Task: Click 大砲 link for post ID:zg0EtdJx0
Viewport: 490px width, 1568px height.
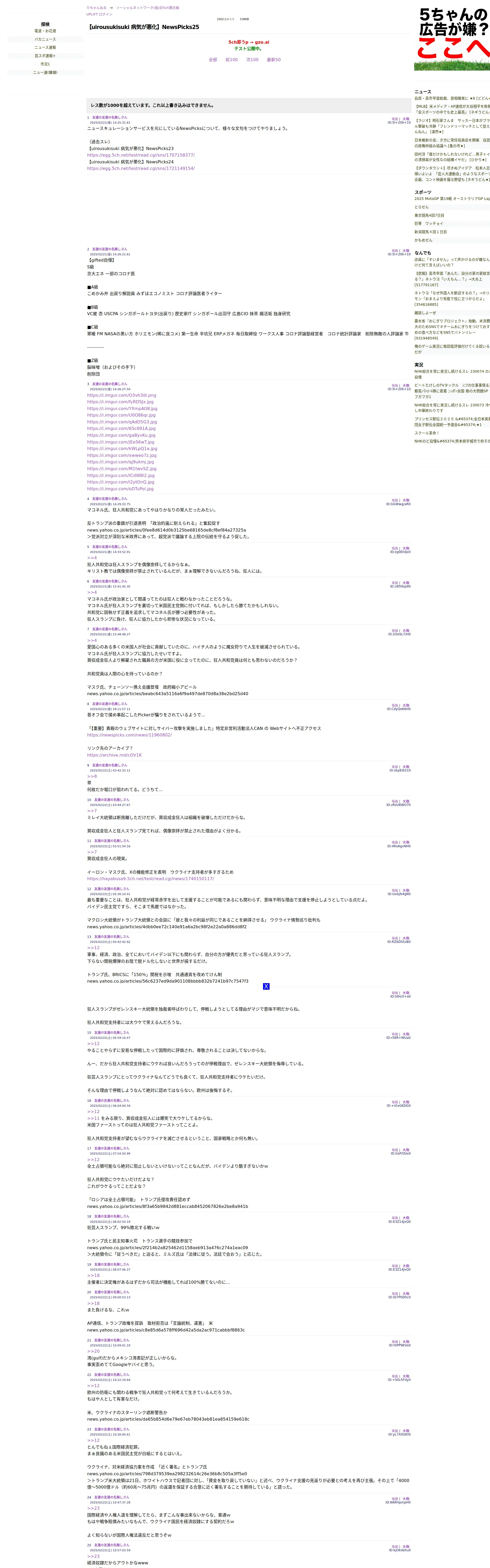Action: click(x=406, y=549)
